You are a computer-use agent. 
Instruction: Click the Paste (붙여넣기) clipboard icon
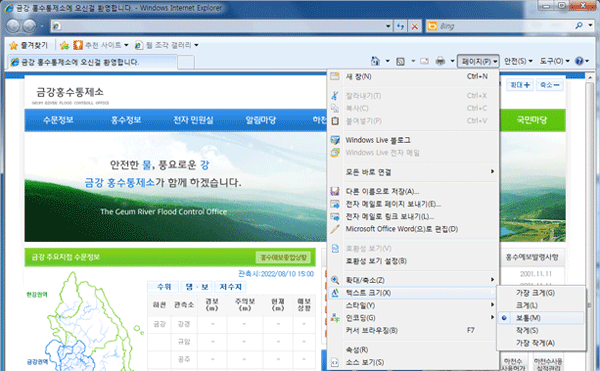[x=335, y=121]
